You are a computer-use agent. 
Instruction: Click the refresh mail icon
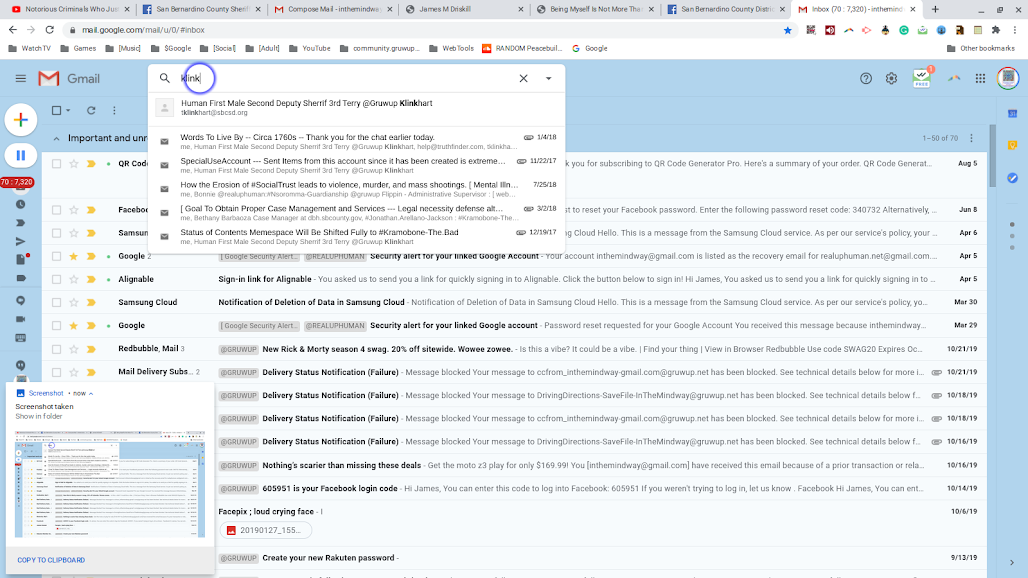coord(91,111)
